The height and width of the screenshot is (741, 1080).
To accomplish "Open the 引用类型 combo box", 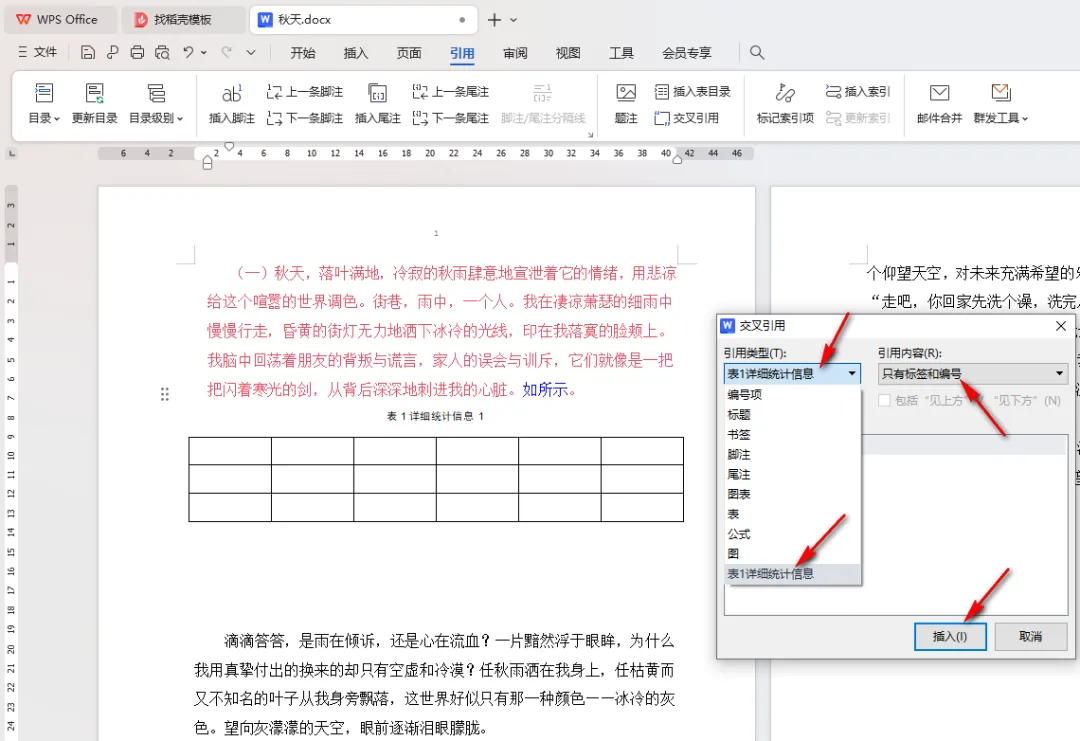I will (792, 374).
